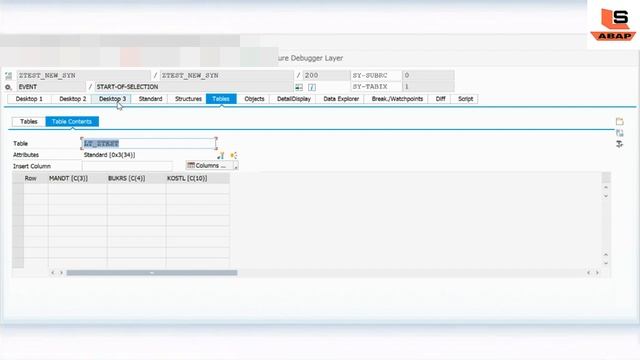
Task: Switch to Desktop 3 tab
Action: pos(112,99)
